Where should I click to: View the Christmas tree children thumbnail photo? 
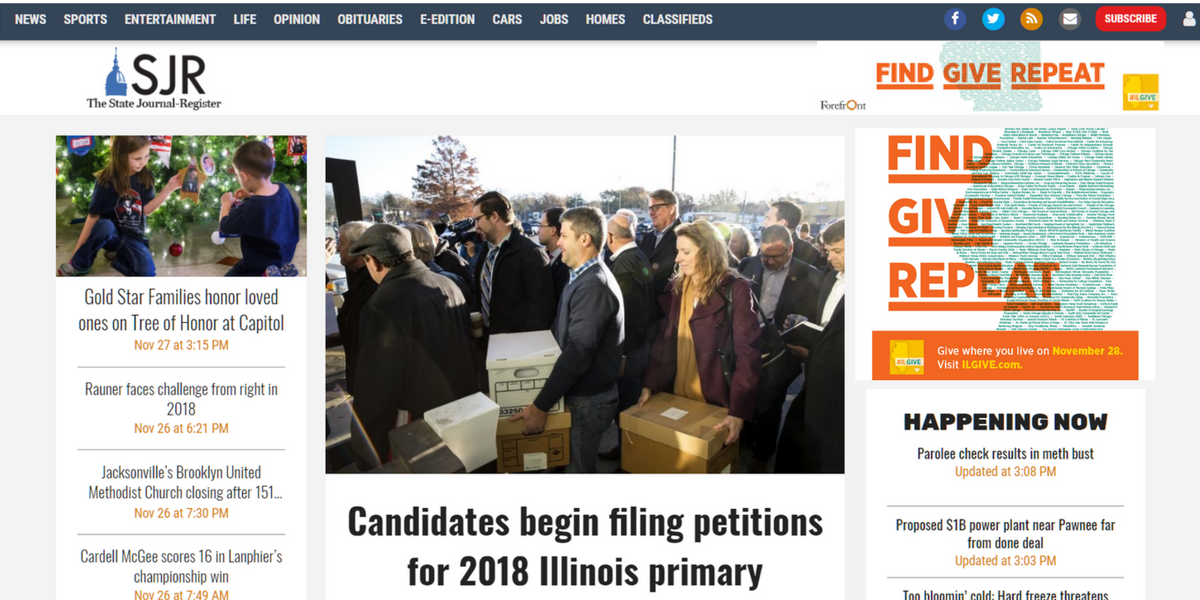[x=181, y=206]
